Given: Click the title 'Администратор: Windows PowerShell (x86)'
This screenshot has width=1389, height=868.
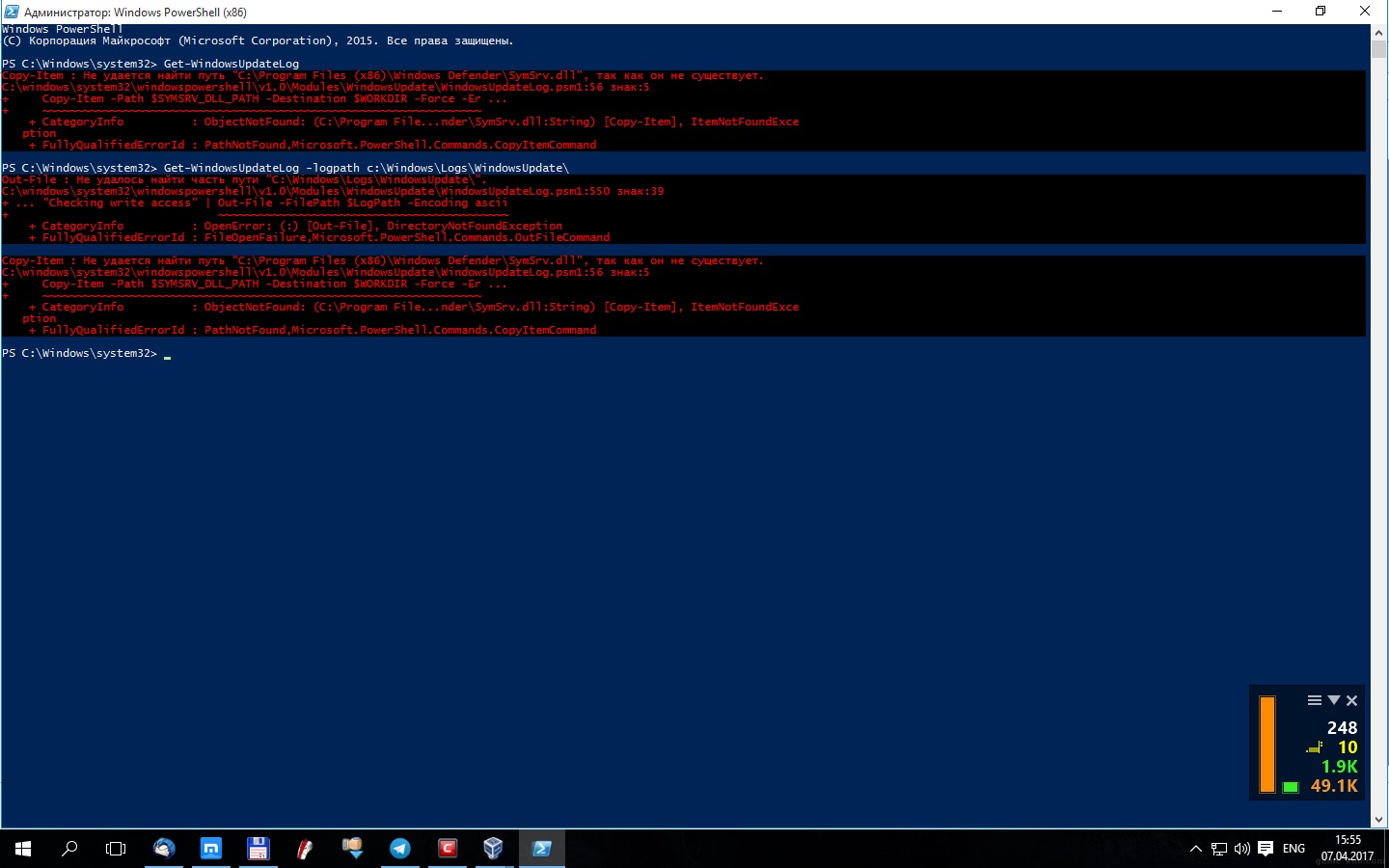Looking at the screenshot, I should [135, 13].
